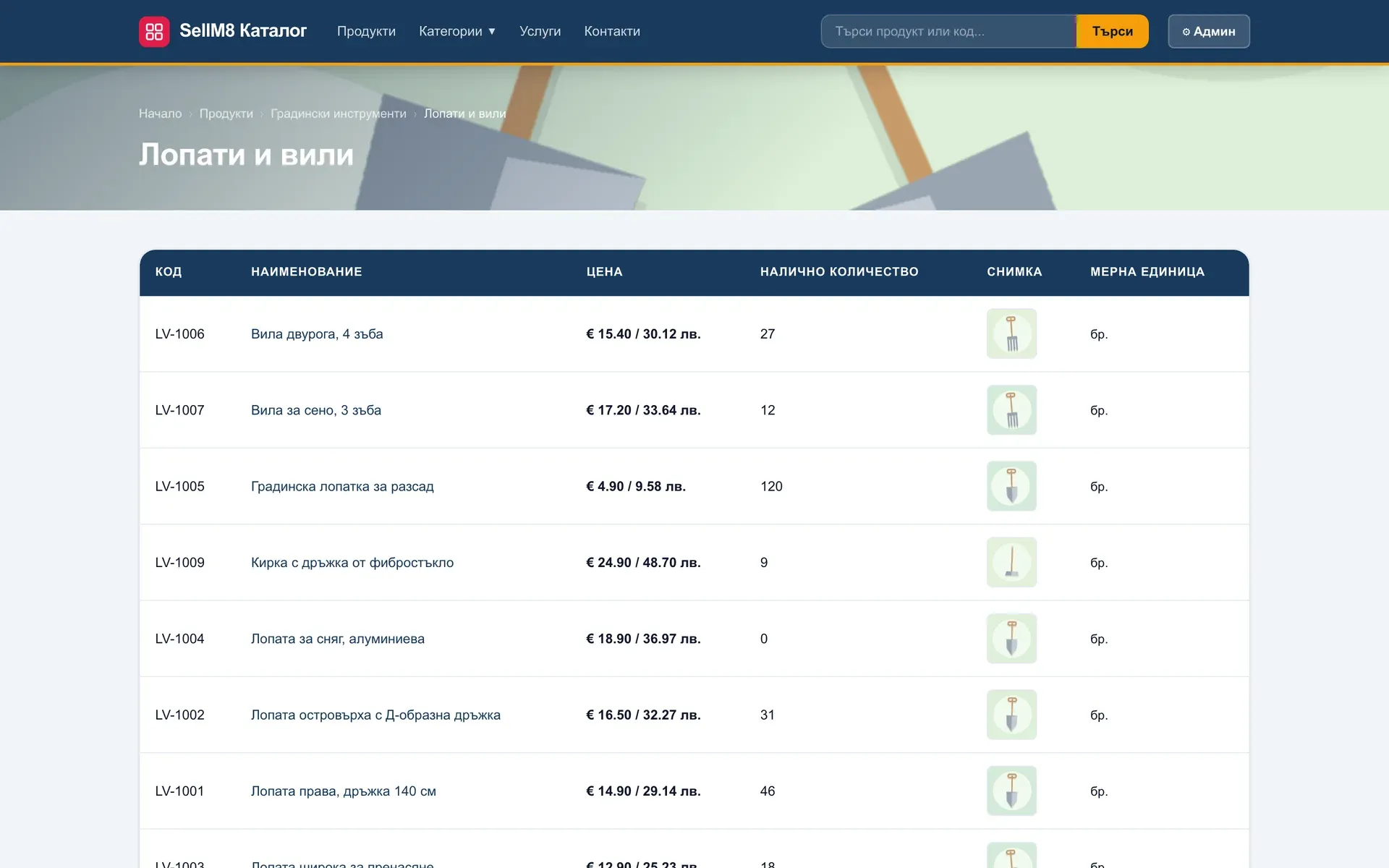Click the НАИМЕНОВАНИЕ column header
This screenshot has height=868, width=1389.
(x=307, y=272)
